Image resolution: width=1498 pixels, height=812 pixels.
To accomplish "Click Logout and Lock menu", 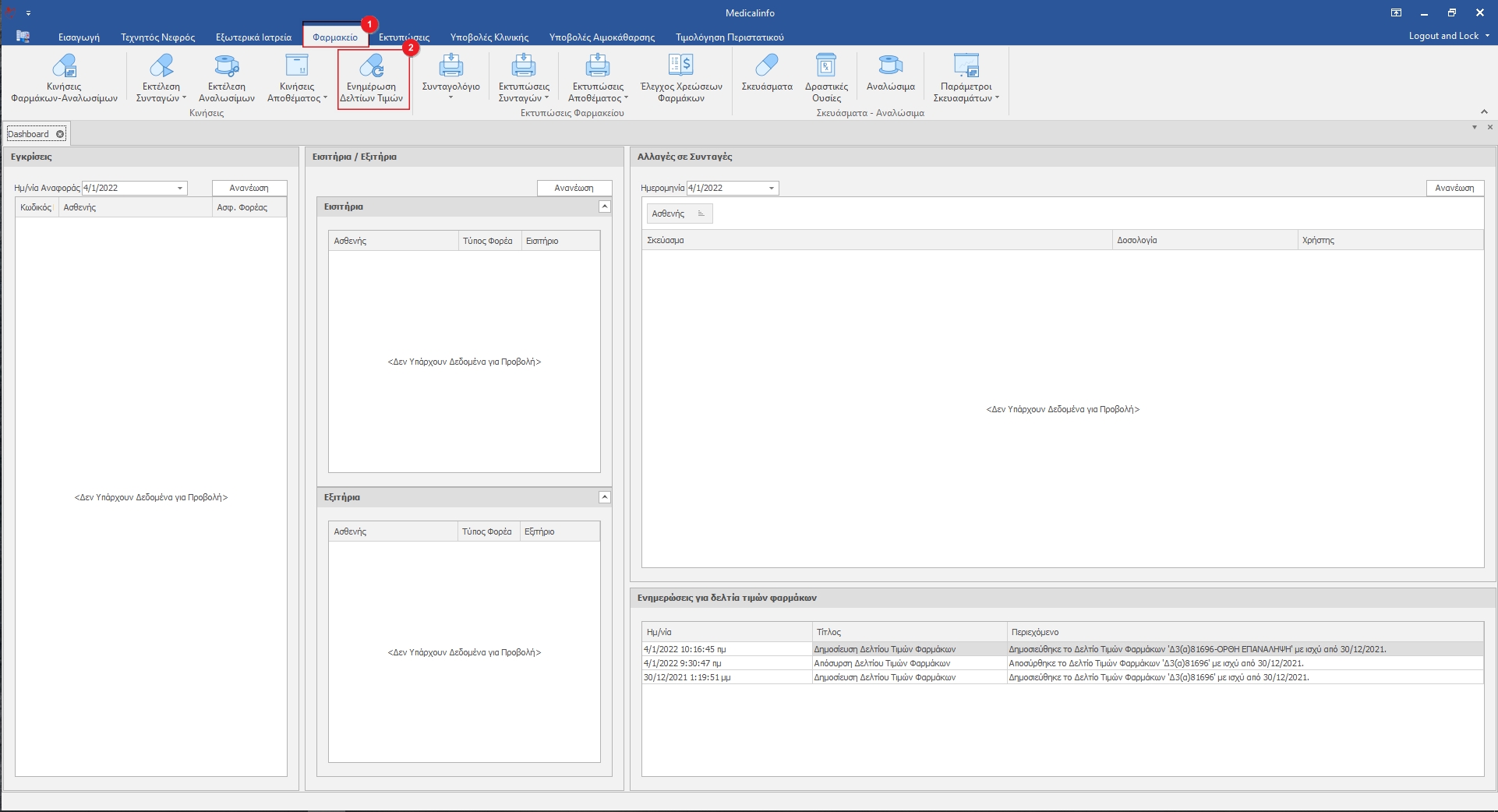I will [1447, 36].
